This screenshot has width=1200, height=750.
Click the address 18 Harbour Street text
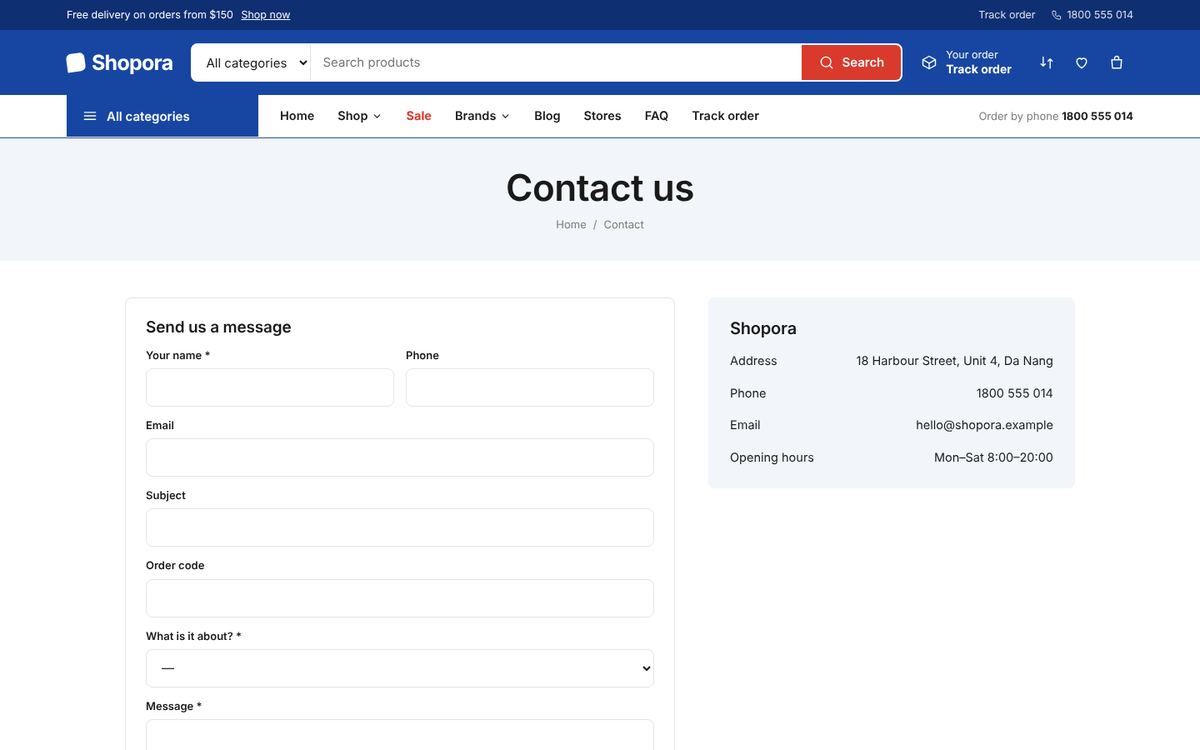coord(954,361)
